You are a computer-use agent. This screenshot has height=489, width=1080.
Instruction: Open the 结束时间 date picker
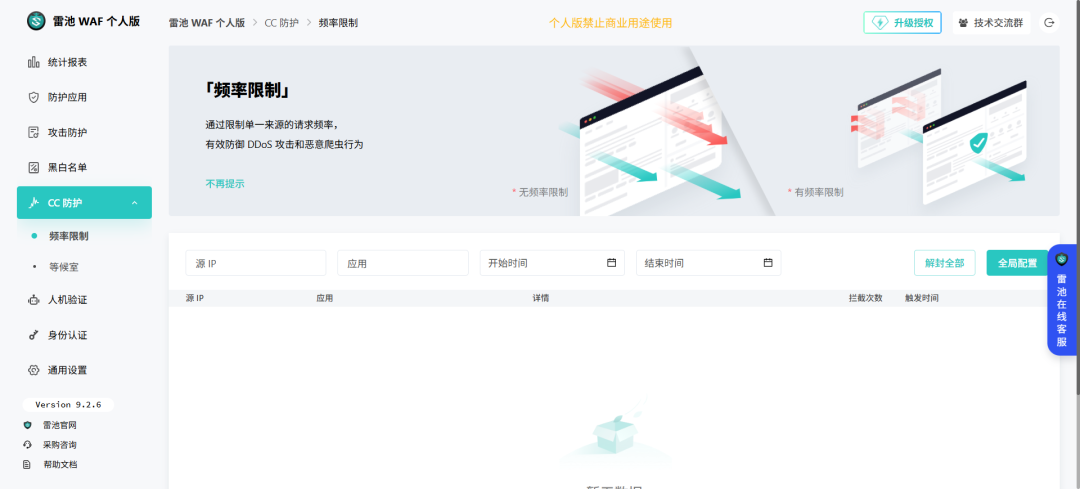(708, 263)
